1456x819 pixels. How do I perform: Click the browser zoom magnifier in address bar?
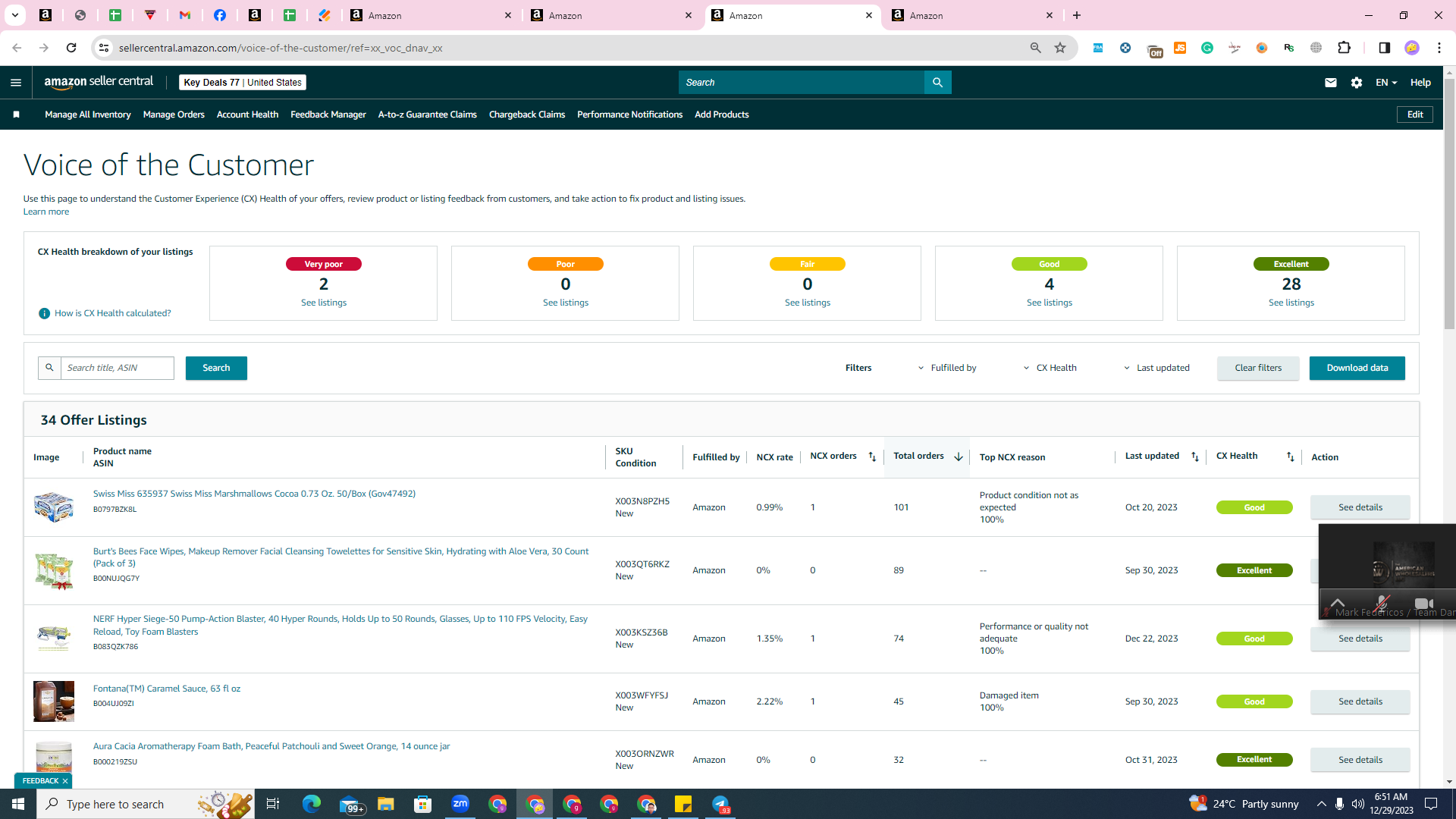1036,48
